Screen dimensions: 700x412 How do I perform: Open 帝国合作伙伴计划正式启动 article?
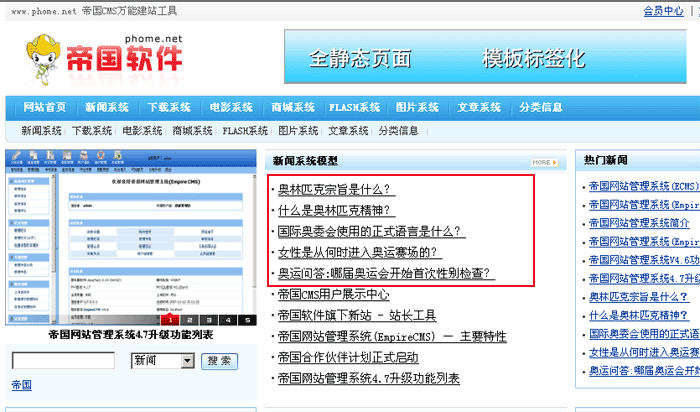coord(348,358)
